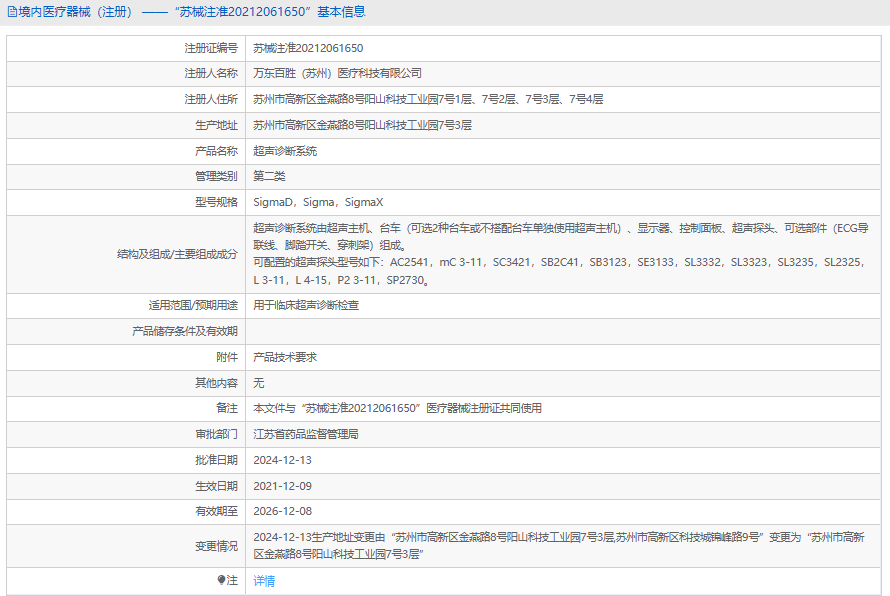The height and width of the screenshot is (596, 890).
Task: Select the 管理类别 label
Action: pos(216,176)
